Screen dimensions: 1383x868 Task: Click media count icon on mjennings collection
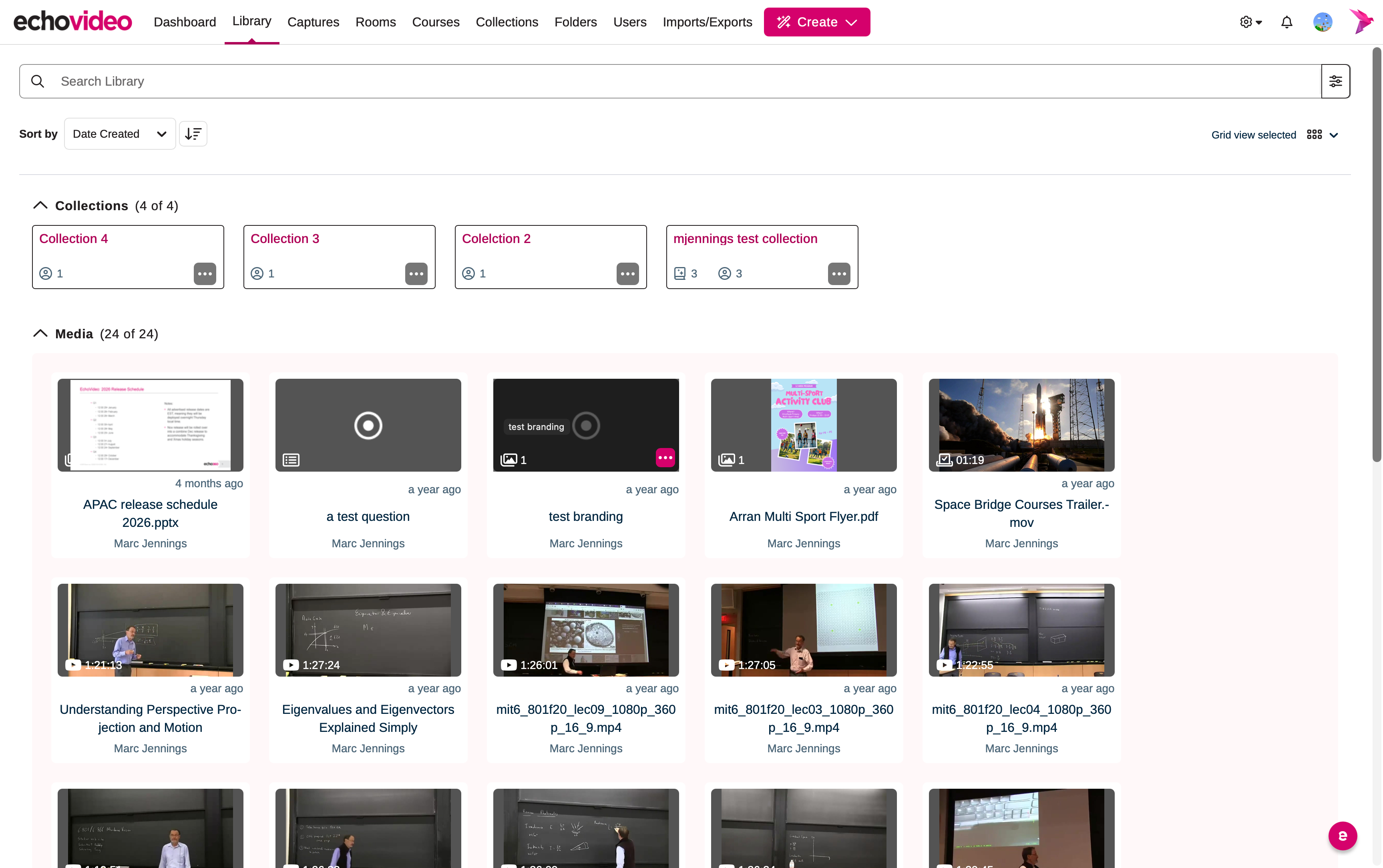tap(680, 273)
